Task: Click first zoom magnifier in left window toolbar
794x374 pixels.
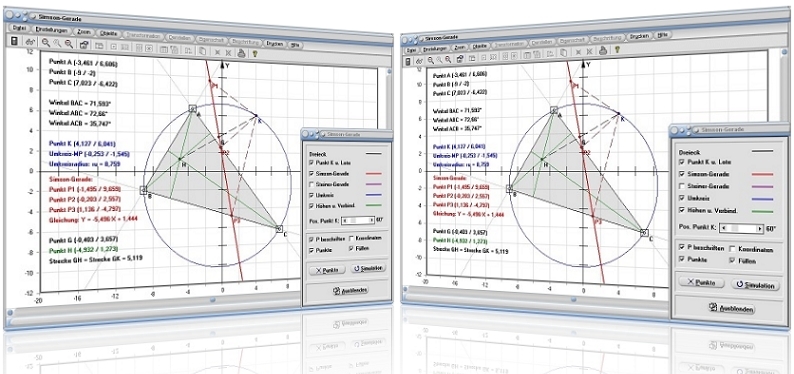Action: pyautogui.click(x=46, y=43)
